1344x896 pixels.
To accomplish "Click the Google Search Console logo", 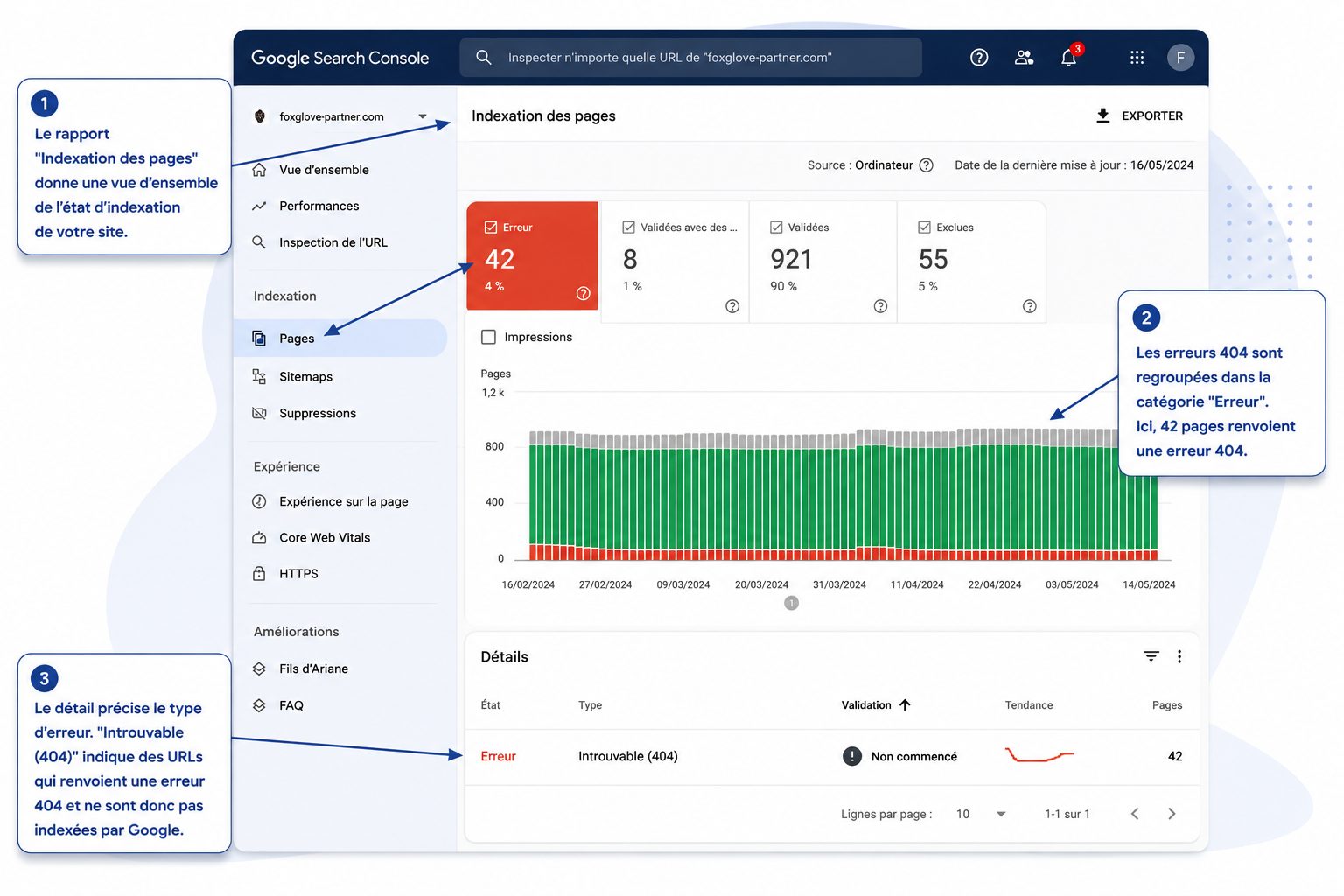I will (339, 58).
